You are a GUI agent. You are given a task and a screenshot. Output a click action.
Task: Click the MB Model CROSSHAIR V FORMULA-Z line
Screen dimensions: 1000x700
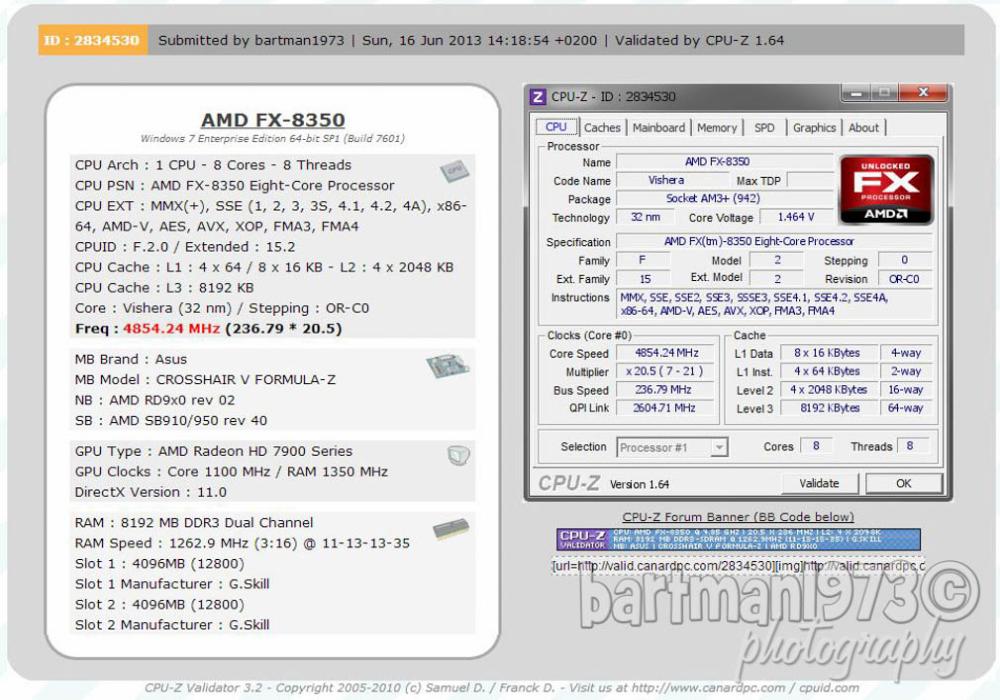coord(205,379)
